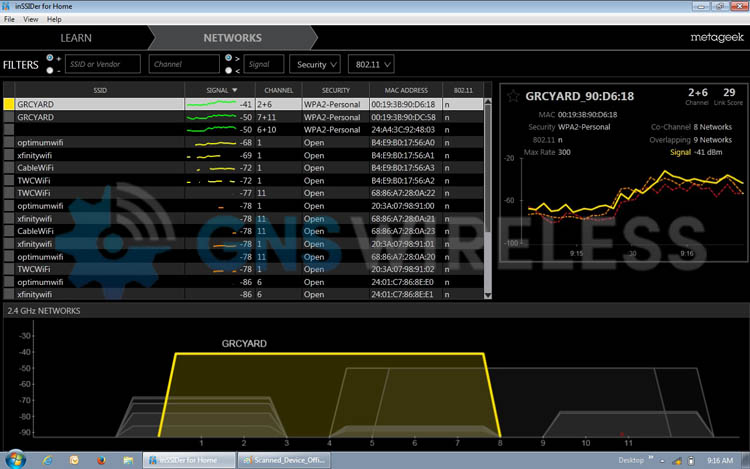Screen dimensions: 750x469
Task: Select the signal greater-than radio button
Action: [x=229, y=58]
